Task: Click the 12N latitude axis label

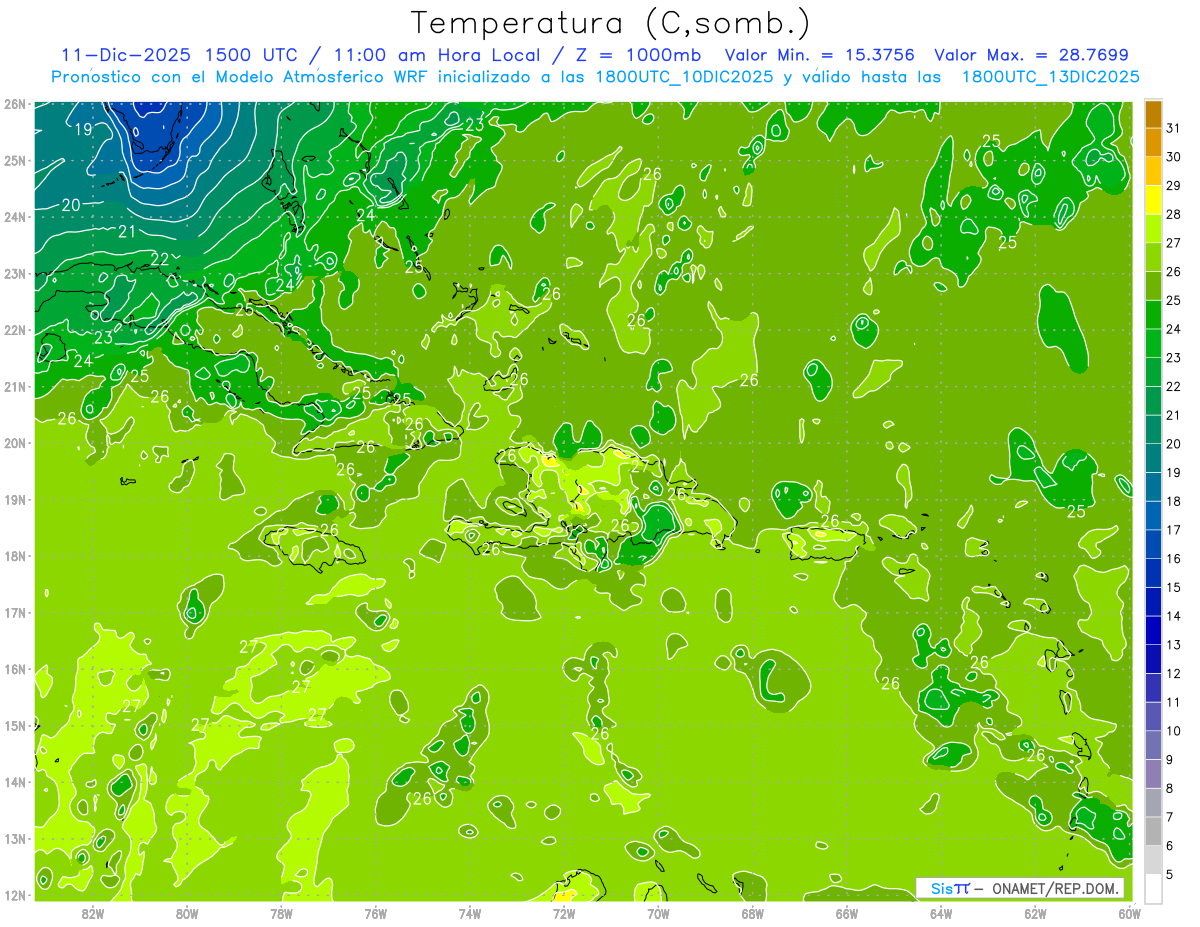Action: click(x=14, y=895)
